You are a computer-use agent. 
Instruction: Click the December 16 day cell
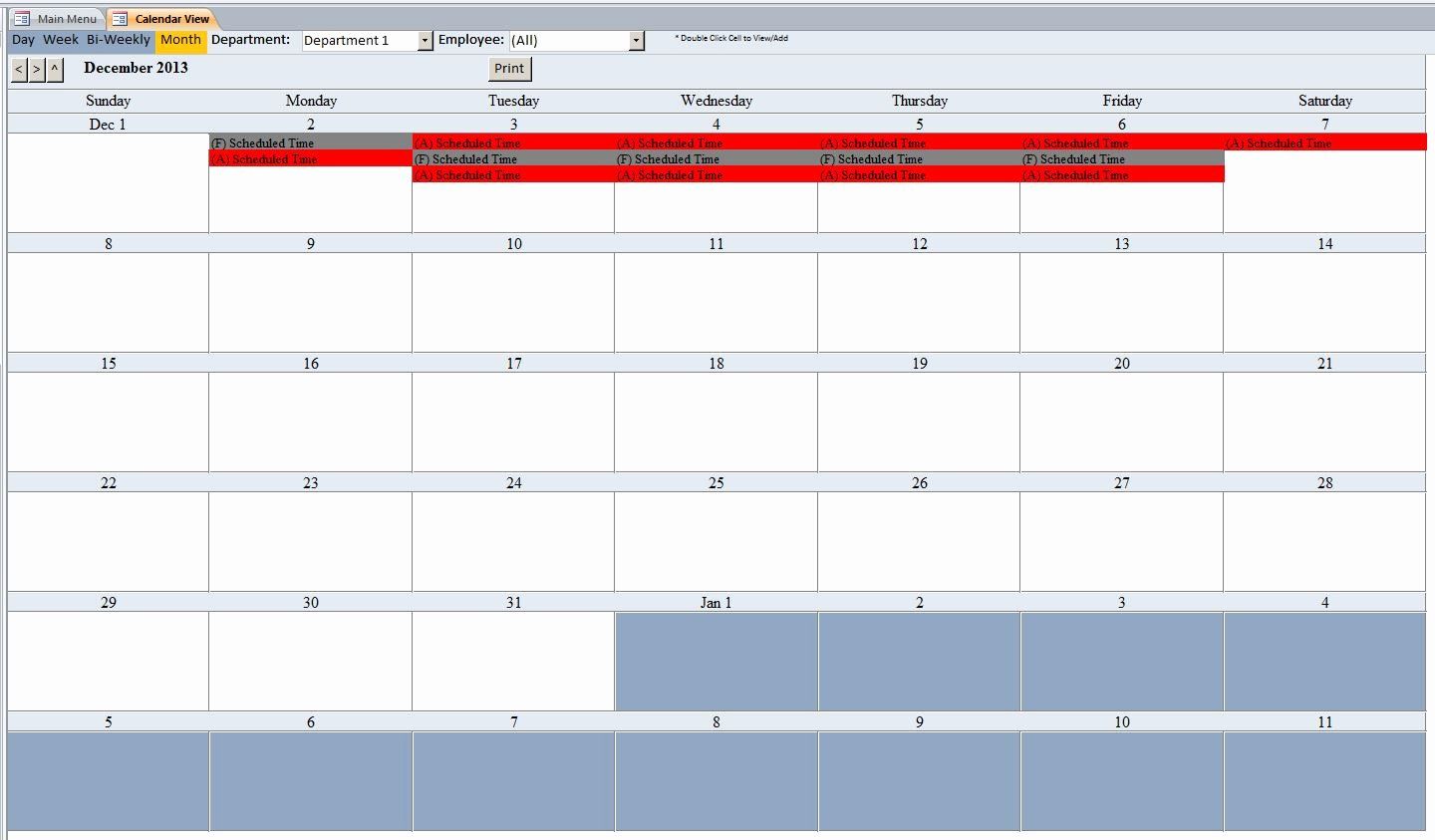click(310, 421)
